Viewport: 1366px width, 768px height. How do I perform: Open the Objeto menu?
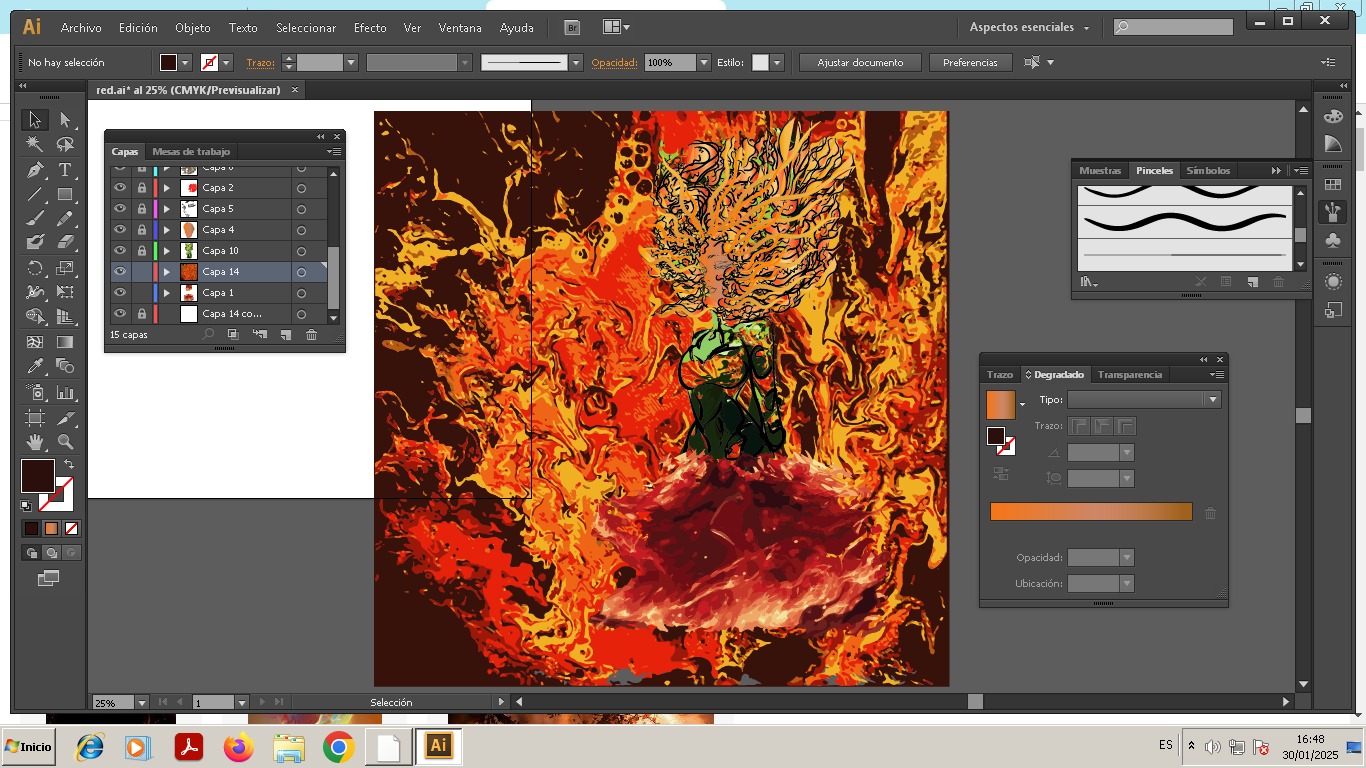pyautogui.click(x=193, y=28)
